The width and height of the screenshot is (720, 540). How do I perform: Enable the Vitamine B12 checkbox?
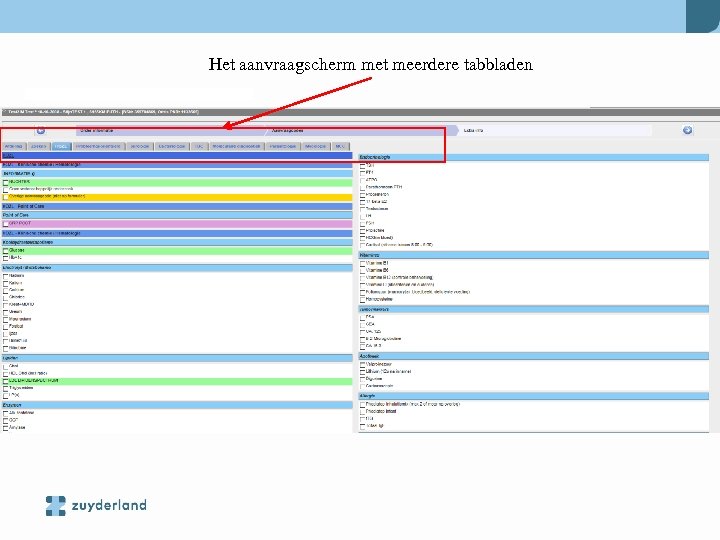(x=362, y=278)
